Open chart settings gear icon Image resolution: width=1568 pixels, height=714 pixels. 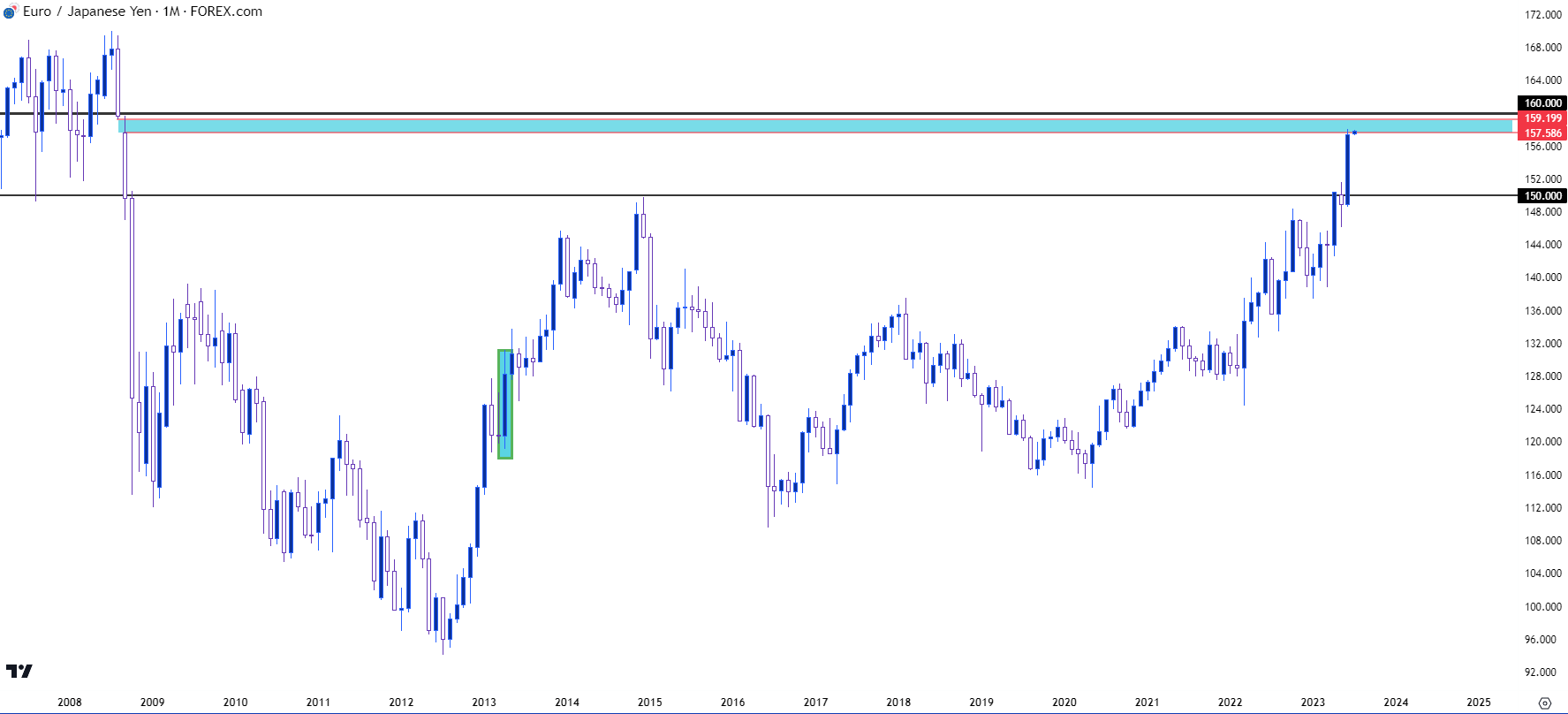click(x=1544, y=703)
